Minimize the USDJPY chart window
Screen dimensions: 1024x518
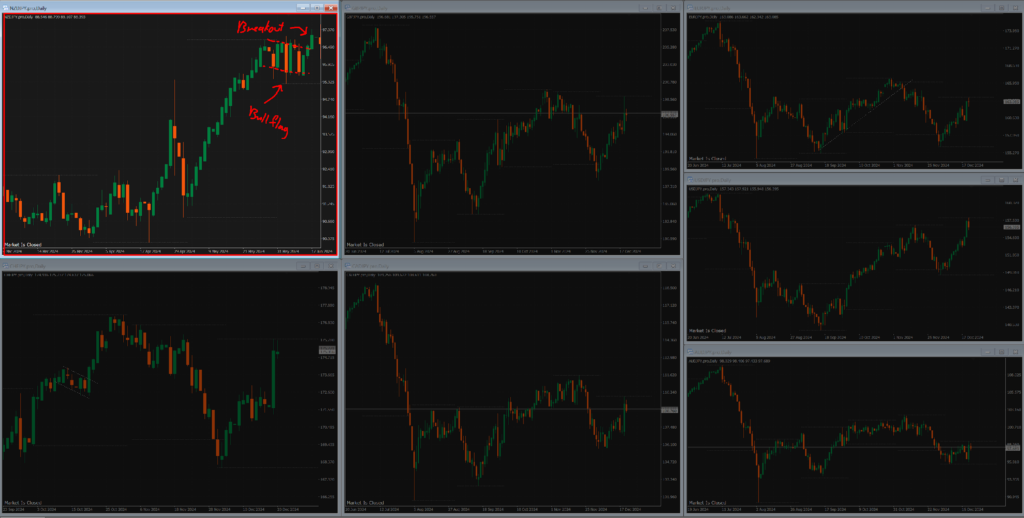[x=987, y=180]
